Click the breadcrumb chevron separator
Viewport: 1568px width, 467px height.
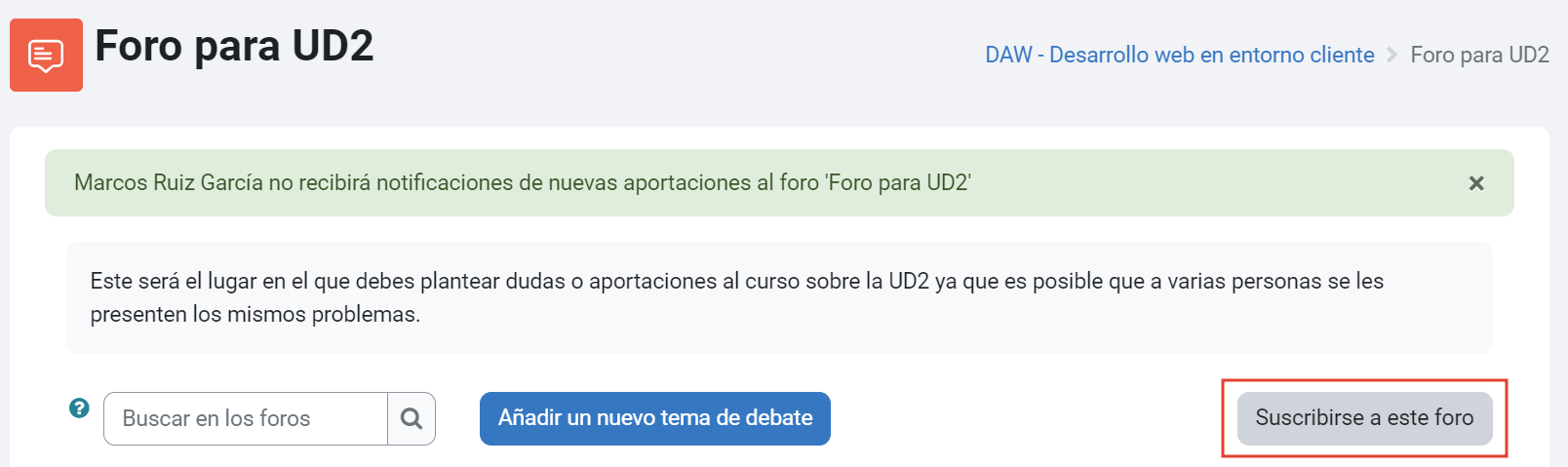click(1392, 55)
